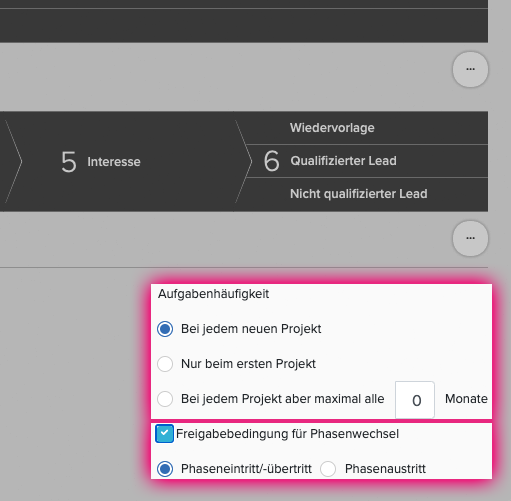The height and width of the screenshot is (501, 511).
Task: Choose the 'Phasenaustritt' radio button
Action: [x=328, y=469]
